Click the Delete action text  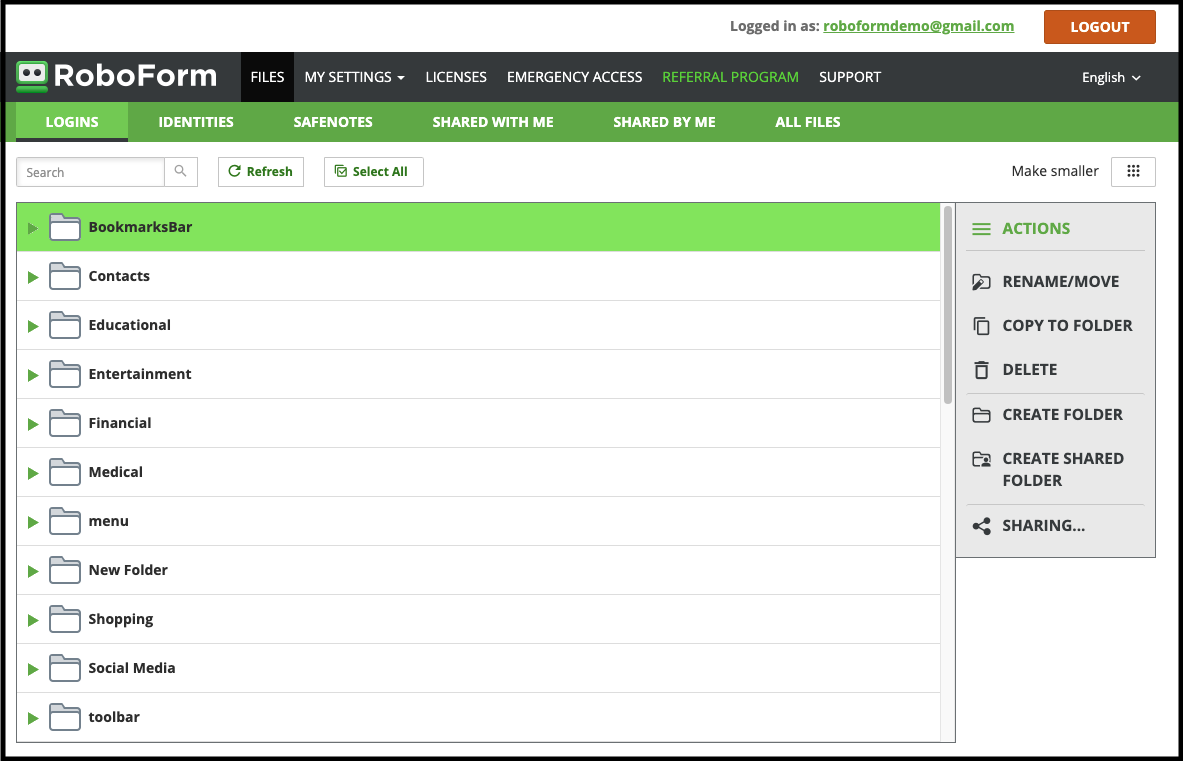pyautogui.click(x=1029, y=370)
